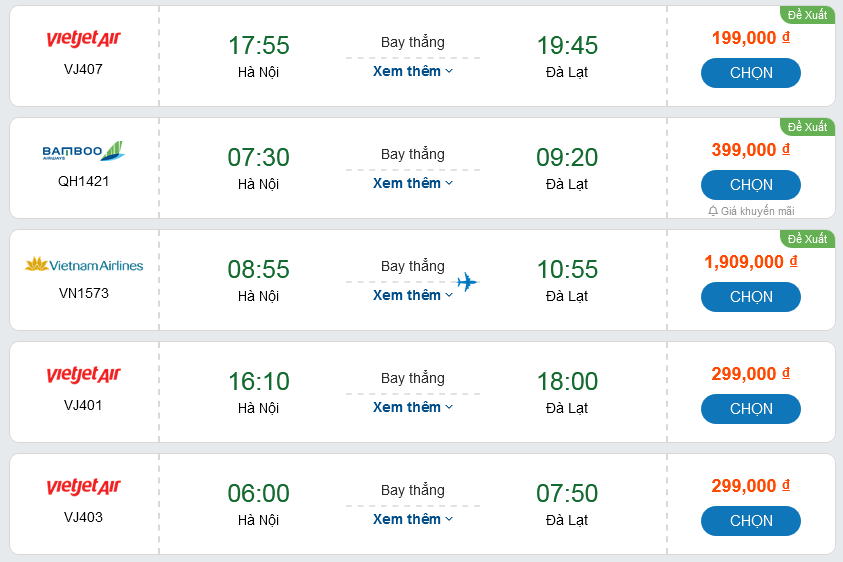This screenshot has height=562, width=843.
Task: Select flight VJ401 with the CHỌN button
Action: (x=751, y=409)
